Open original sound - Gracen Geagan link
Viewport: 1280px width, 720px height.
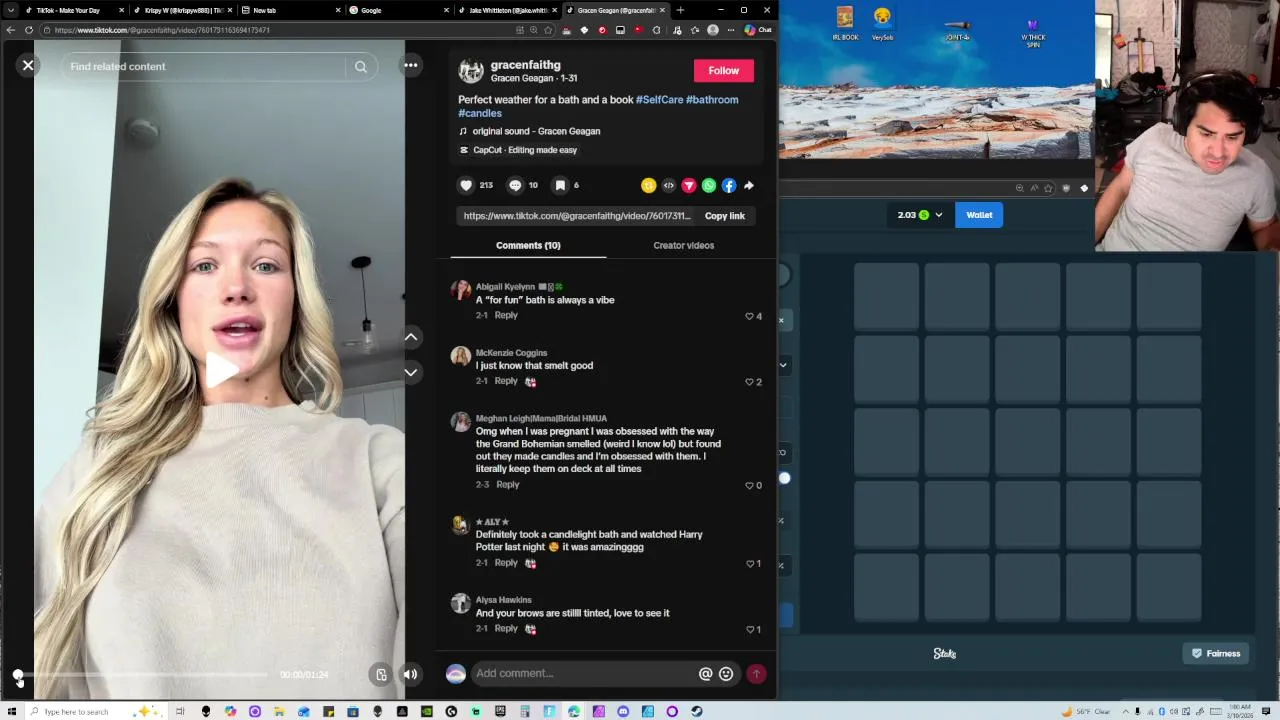pos(536,131)
